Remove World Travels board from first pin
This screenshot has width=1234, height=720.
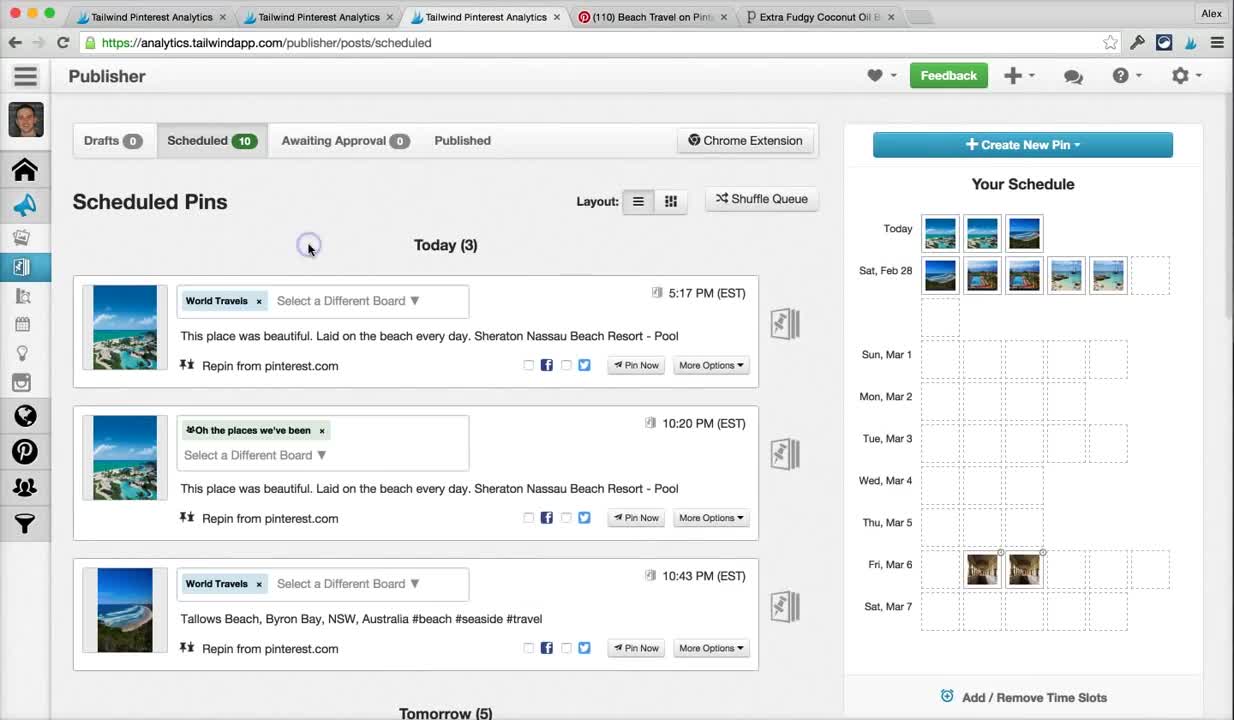(259, 302)
